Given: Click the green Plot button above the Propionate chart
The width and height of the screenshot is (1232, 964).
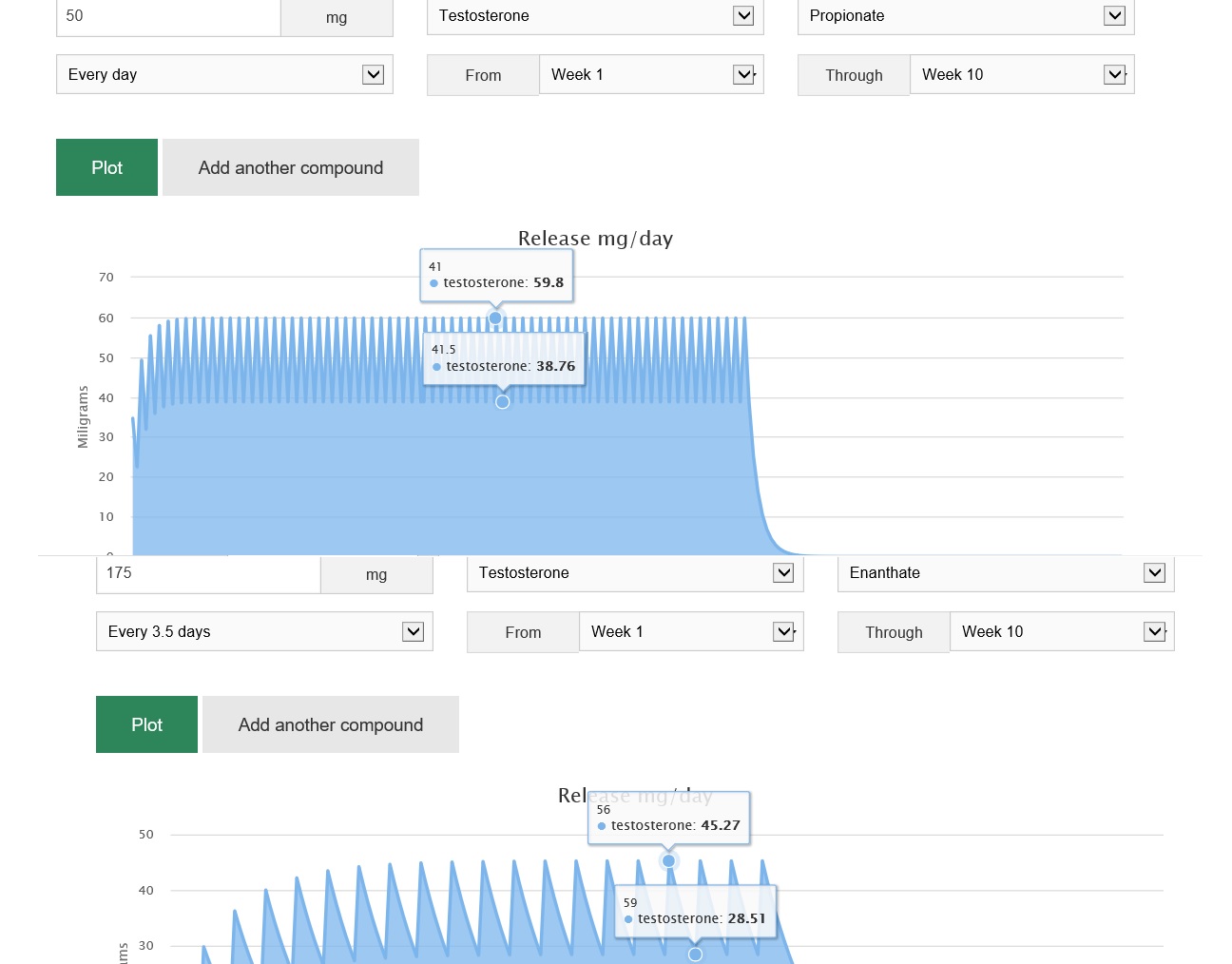Looking at the screenshot, I should (106, 167).
